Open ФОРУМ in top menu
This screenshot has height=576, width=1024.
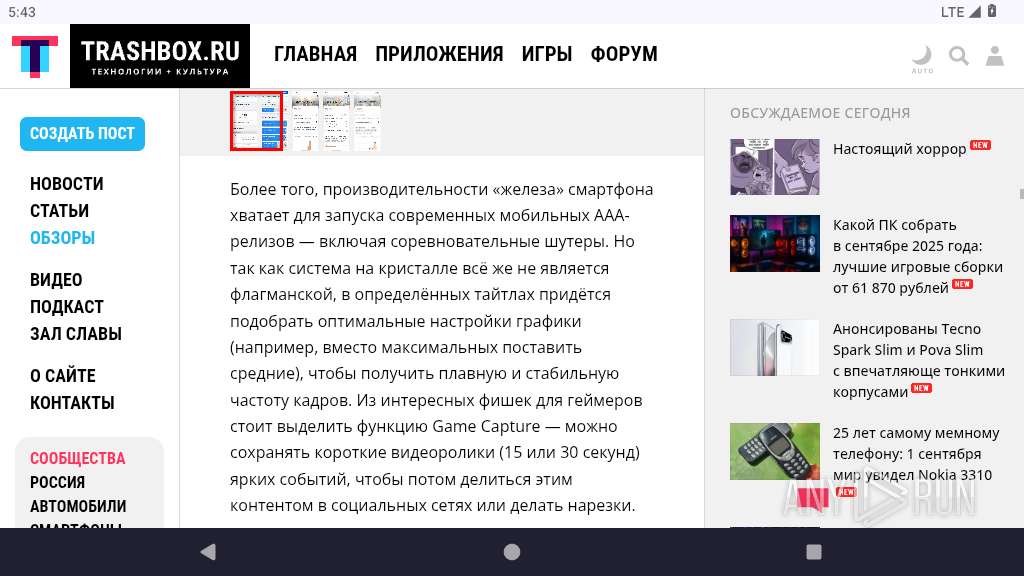[x=624, y=54]
